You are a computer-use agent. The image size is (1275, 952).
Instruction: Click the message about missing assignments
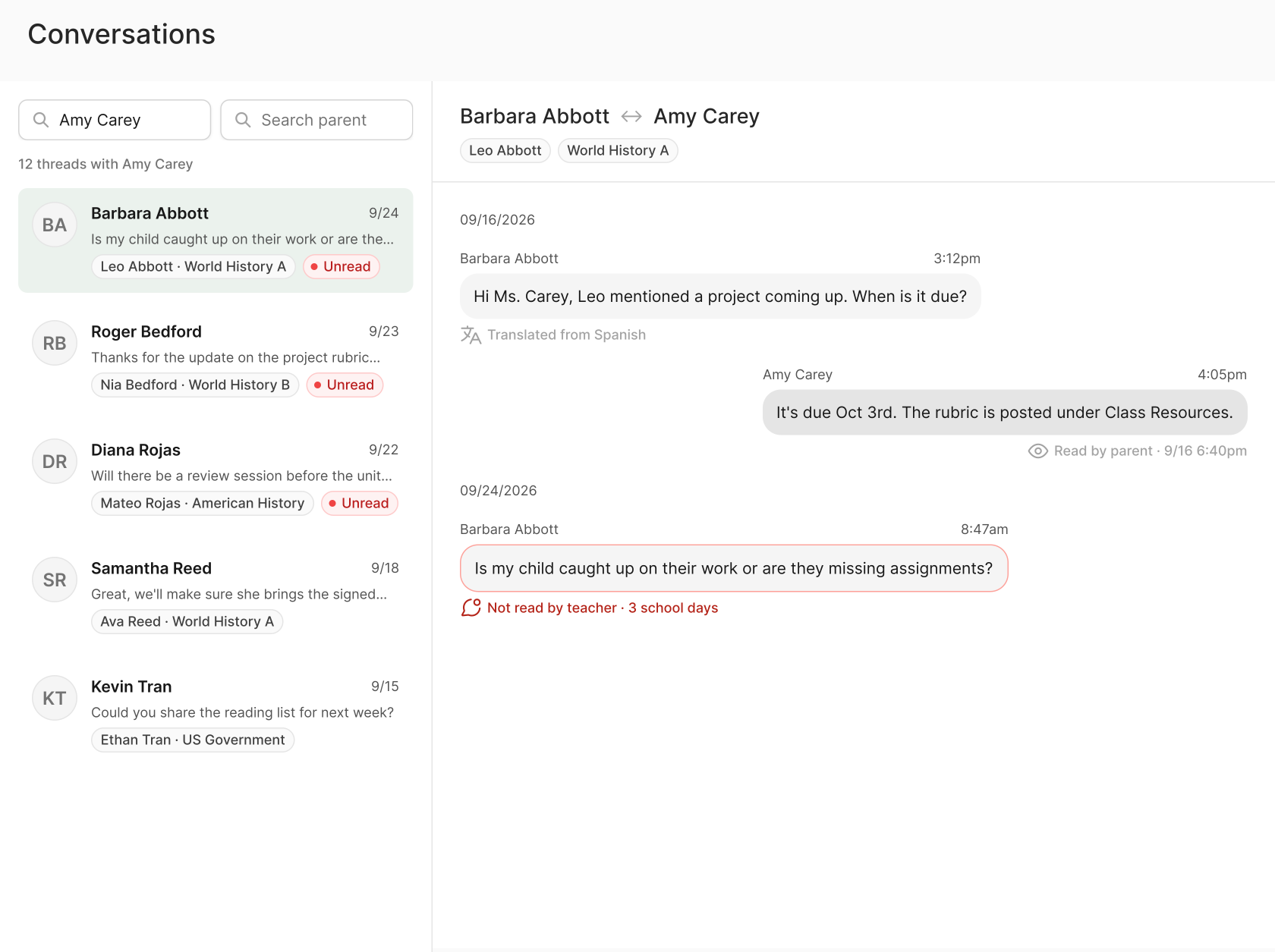(734, 568)
